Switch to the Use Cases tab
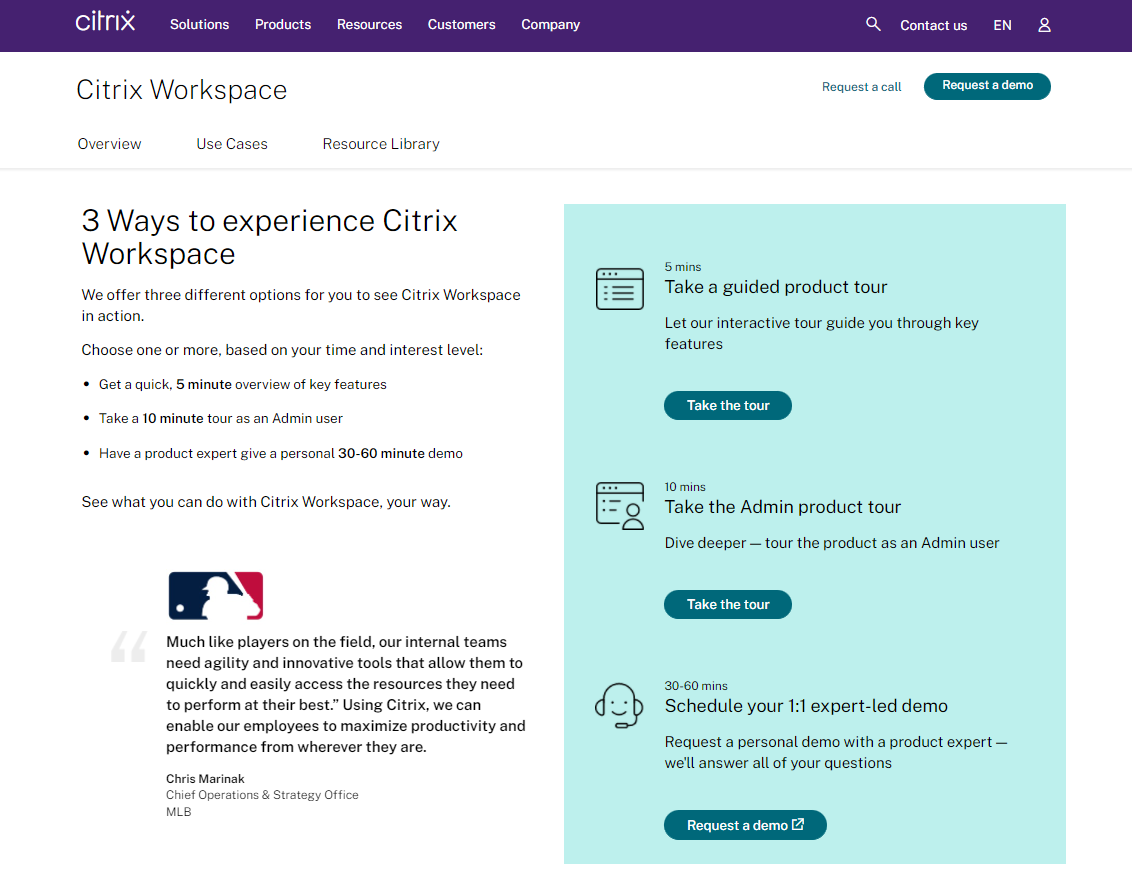 (232, 144)
